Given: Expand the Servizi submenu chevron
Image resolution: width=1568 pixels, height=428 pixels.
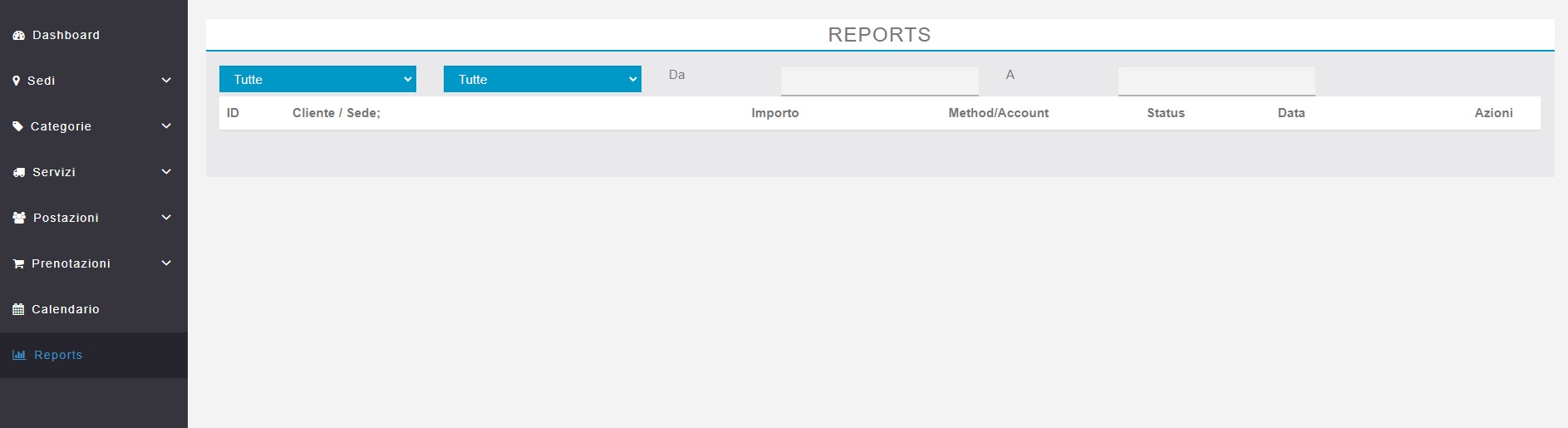Looking at the screenshot, I should (x=166, y=172).
